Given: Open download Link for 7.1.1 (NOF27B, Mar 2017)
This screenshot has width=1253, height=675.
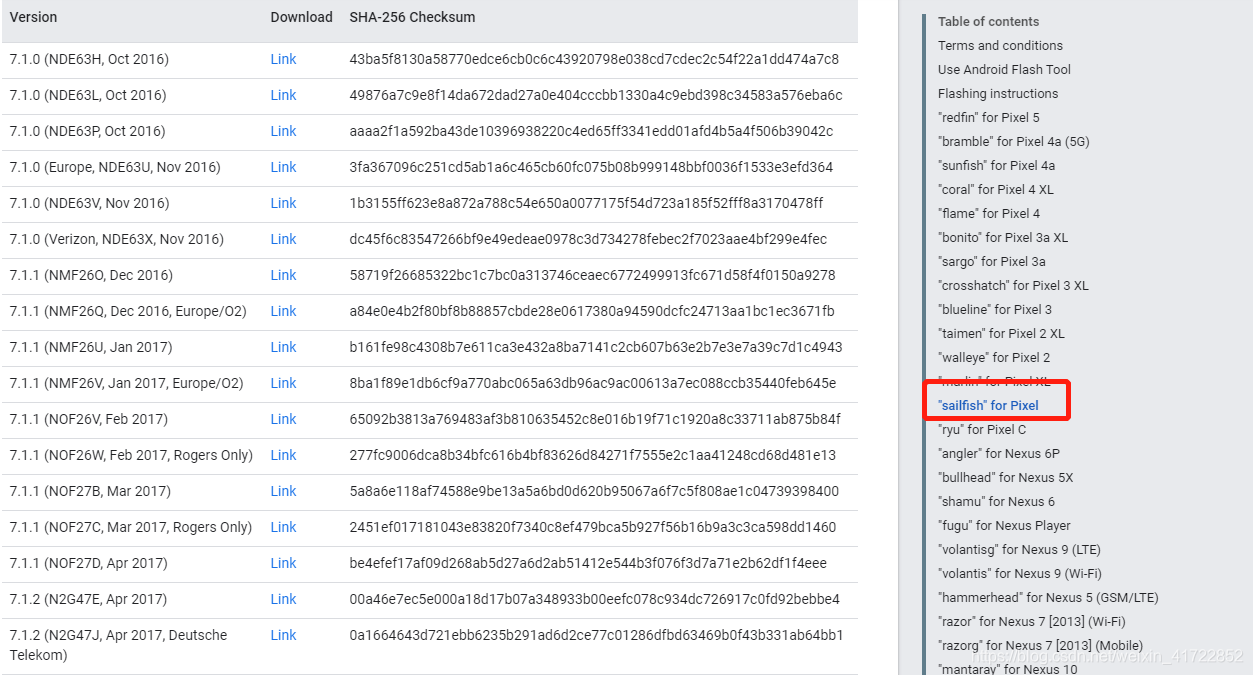Looking at the screenshot, I should pyautogui.click(x=283, y=491).
